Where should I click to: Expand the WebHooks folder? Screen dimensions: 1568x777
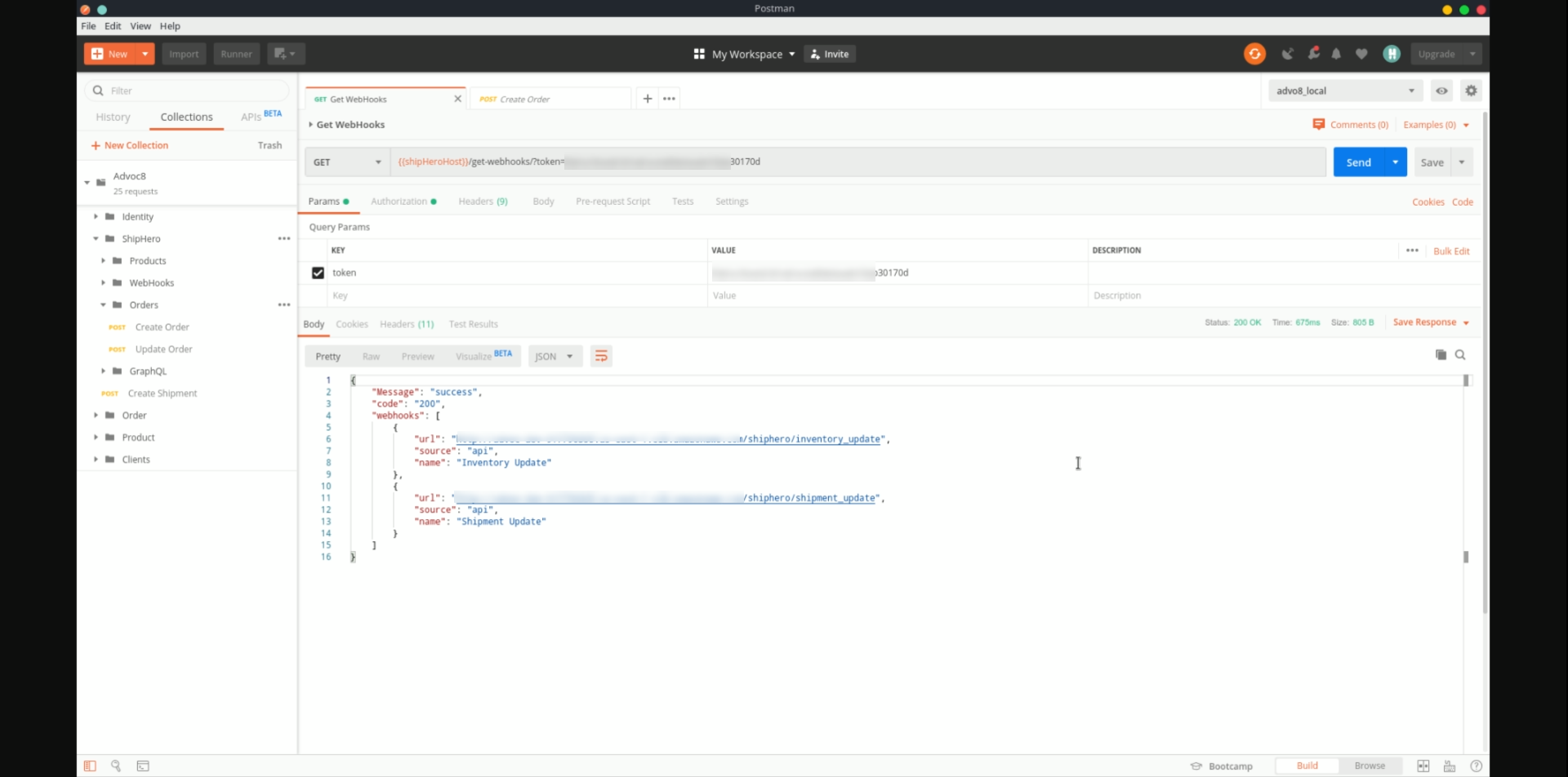[103, 282]
